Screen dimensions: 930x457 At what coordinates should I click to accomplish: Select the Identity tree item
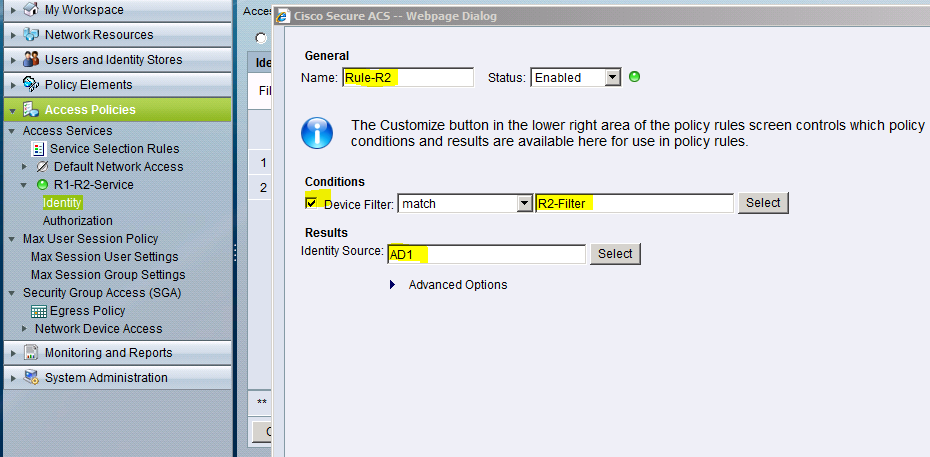pyautogui.click(x=62, y=203)
